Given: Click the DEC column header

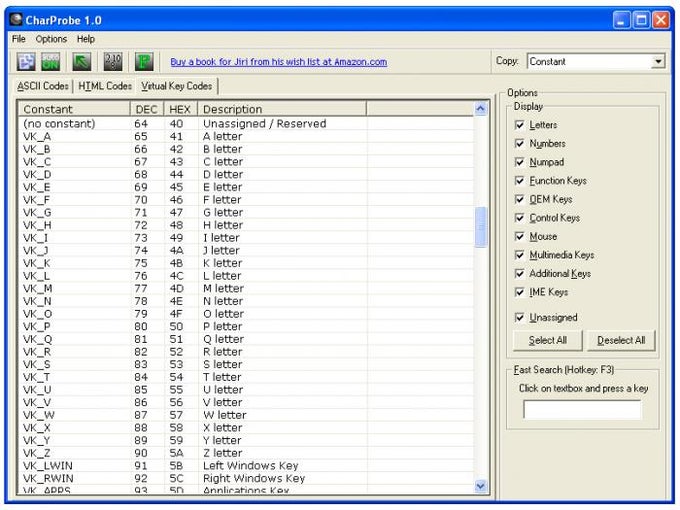Looking at the screenshot, I should tap(147, 109).
